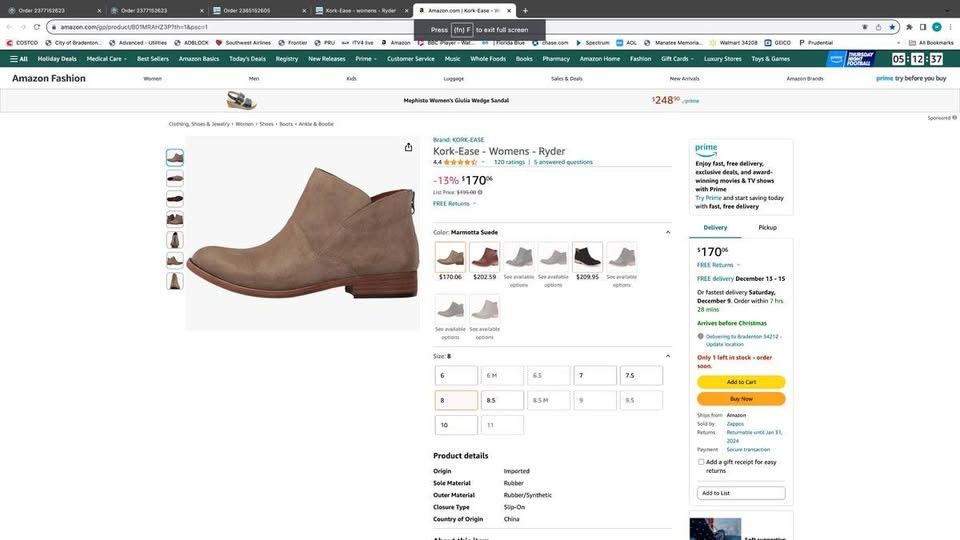Select size 7.5
Screen dimensions: 960x540
[641, 375]
